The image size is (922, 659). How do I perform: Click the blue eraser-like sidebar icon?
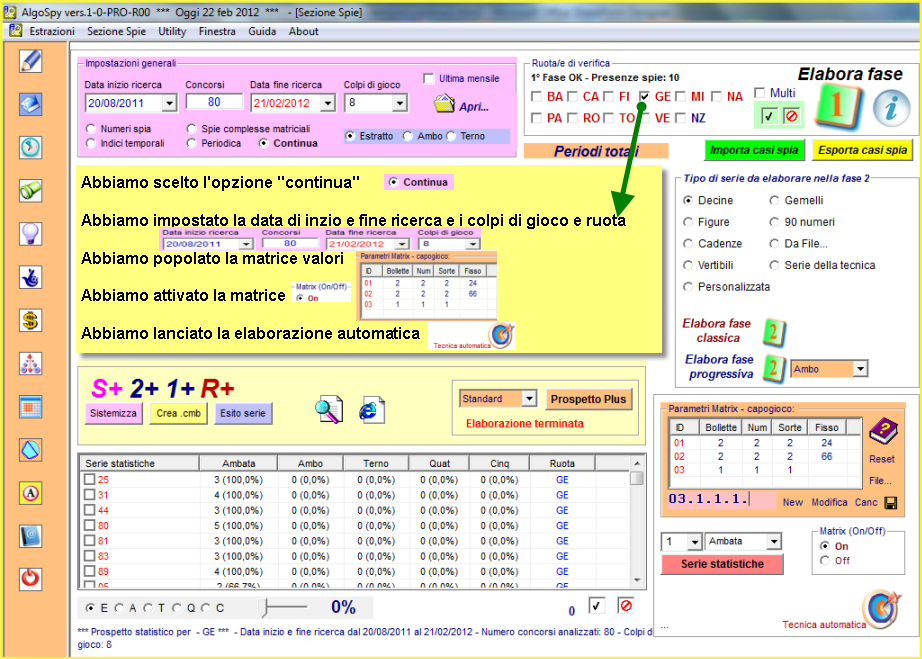[31, 105]
